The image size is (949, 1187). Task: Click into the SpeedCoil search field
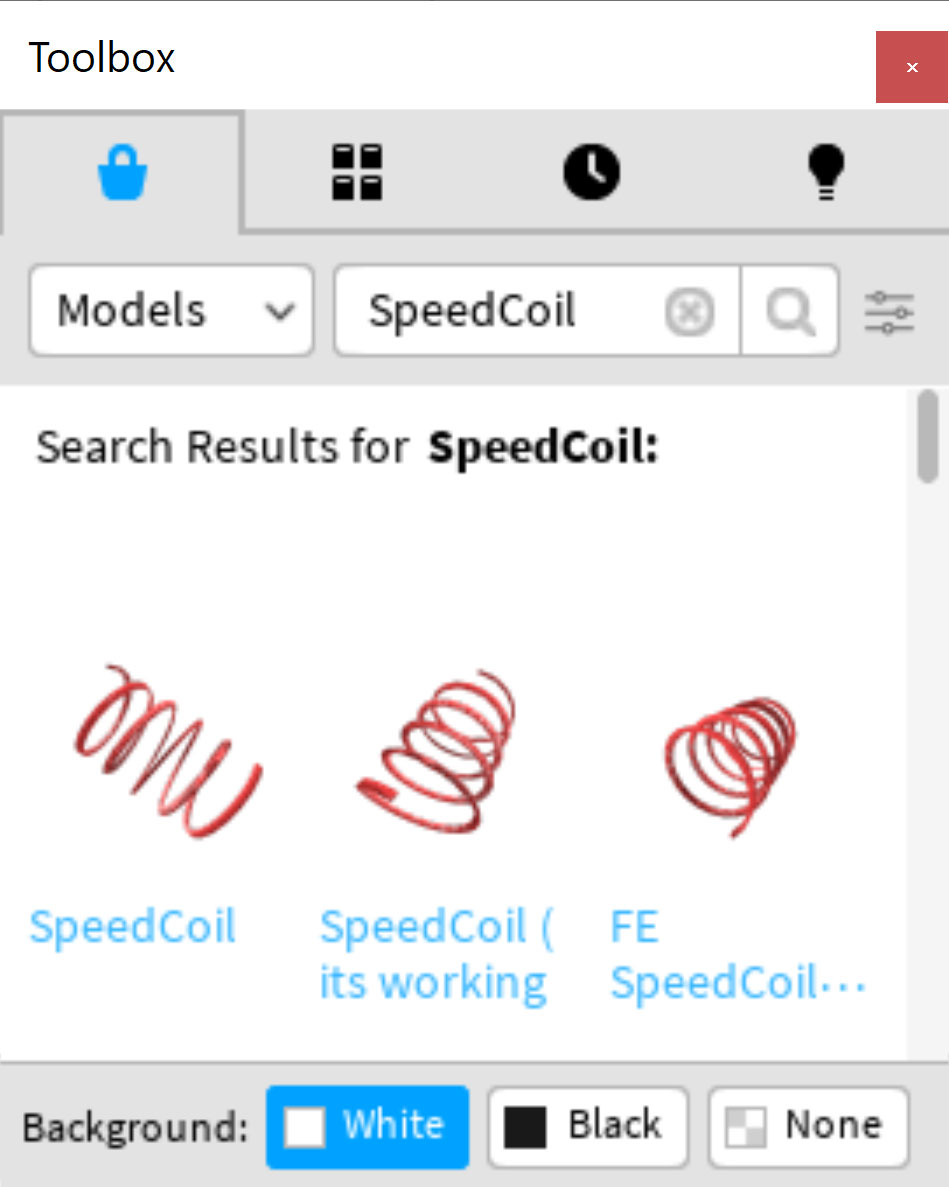(499, 310)
